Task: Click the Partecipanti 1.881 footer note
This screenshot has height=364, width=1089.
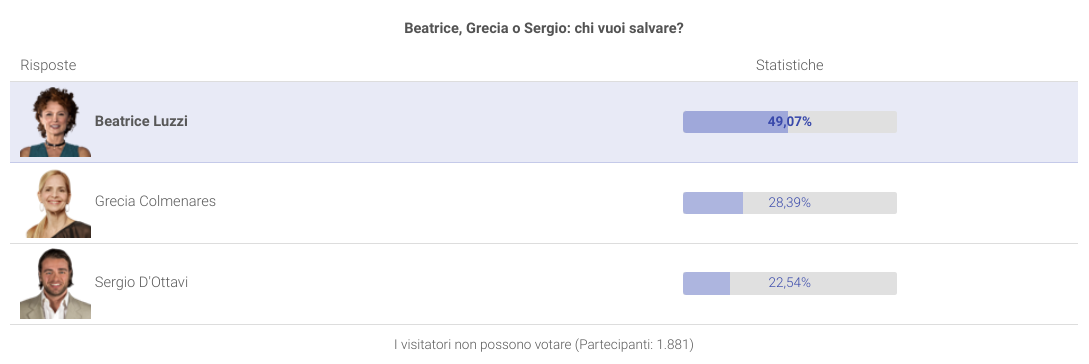Action: click(544, 345)
